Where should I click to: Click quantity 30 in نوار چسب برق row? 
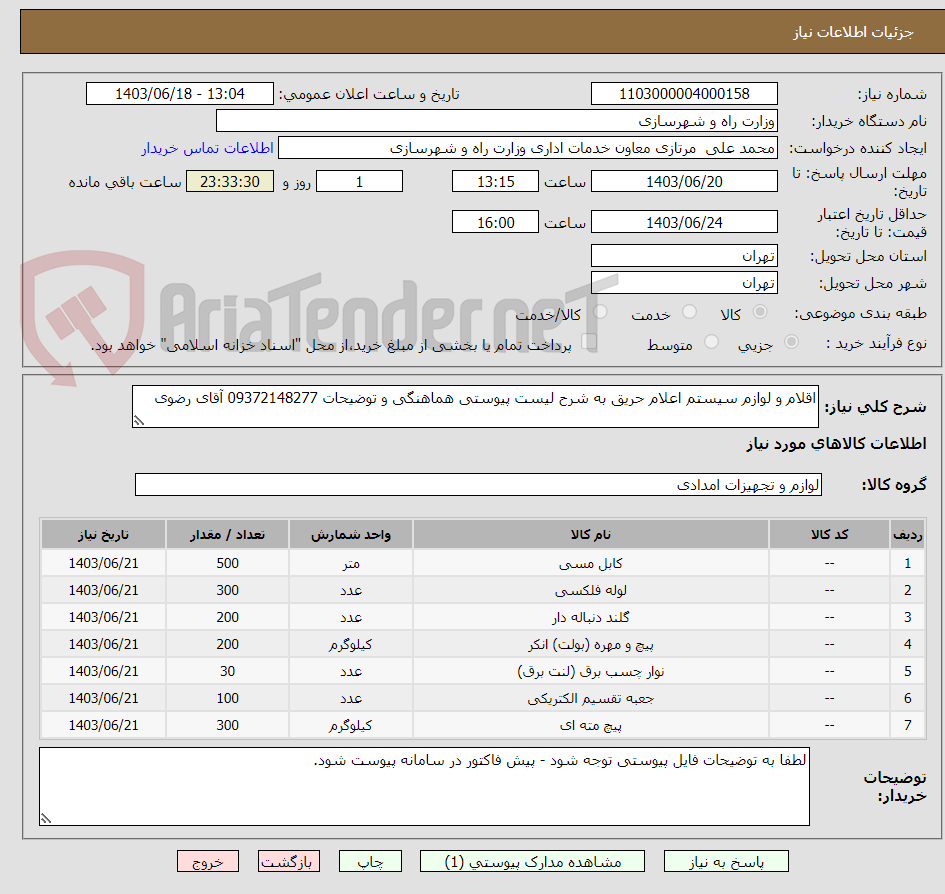tap(227, 672)
